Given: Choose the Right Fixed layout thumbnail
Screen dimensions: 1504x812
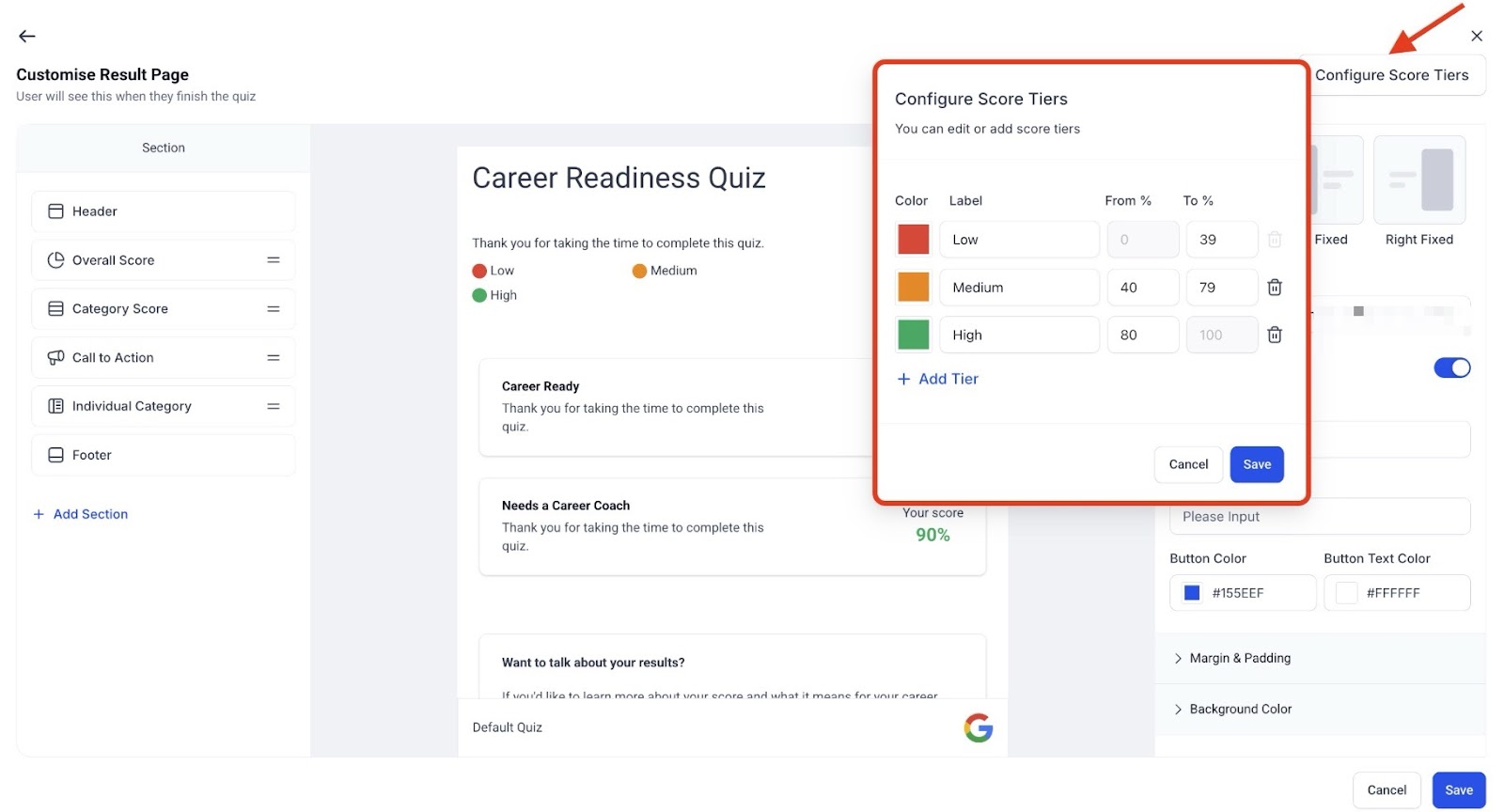Looking at the screenshot, I should 1419,180.
